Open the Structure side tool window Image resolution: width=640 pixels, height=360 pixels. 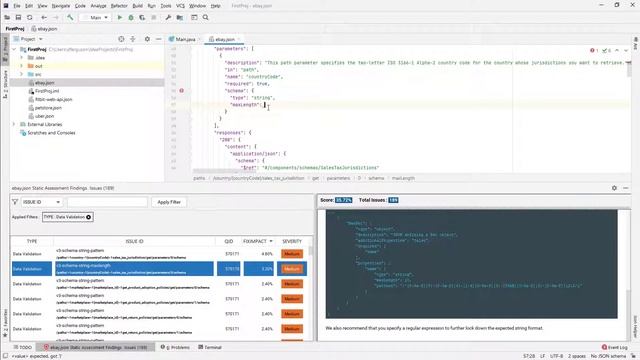[5, 84]
